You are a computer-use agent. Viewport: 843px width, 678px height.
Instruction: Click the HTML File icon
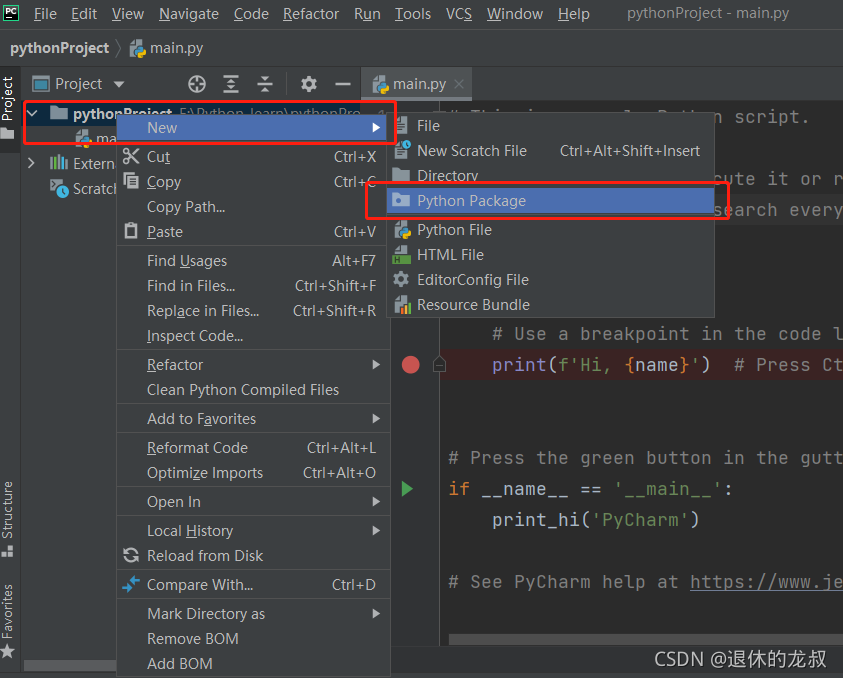tap(401, 255)
